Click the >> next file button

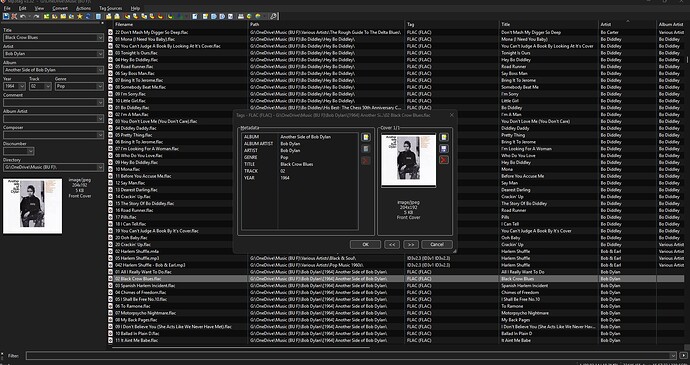tap(411, 244)
